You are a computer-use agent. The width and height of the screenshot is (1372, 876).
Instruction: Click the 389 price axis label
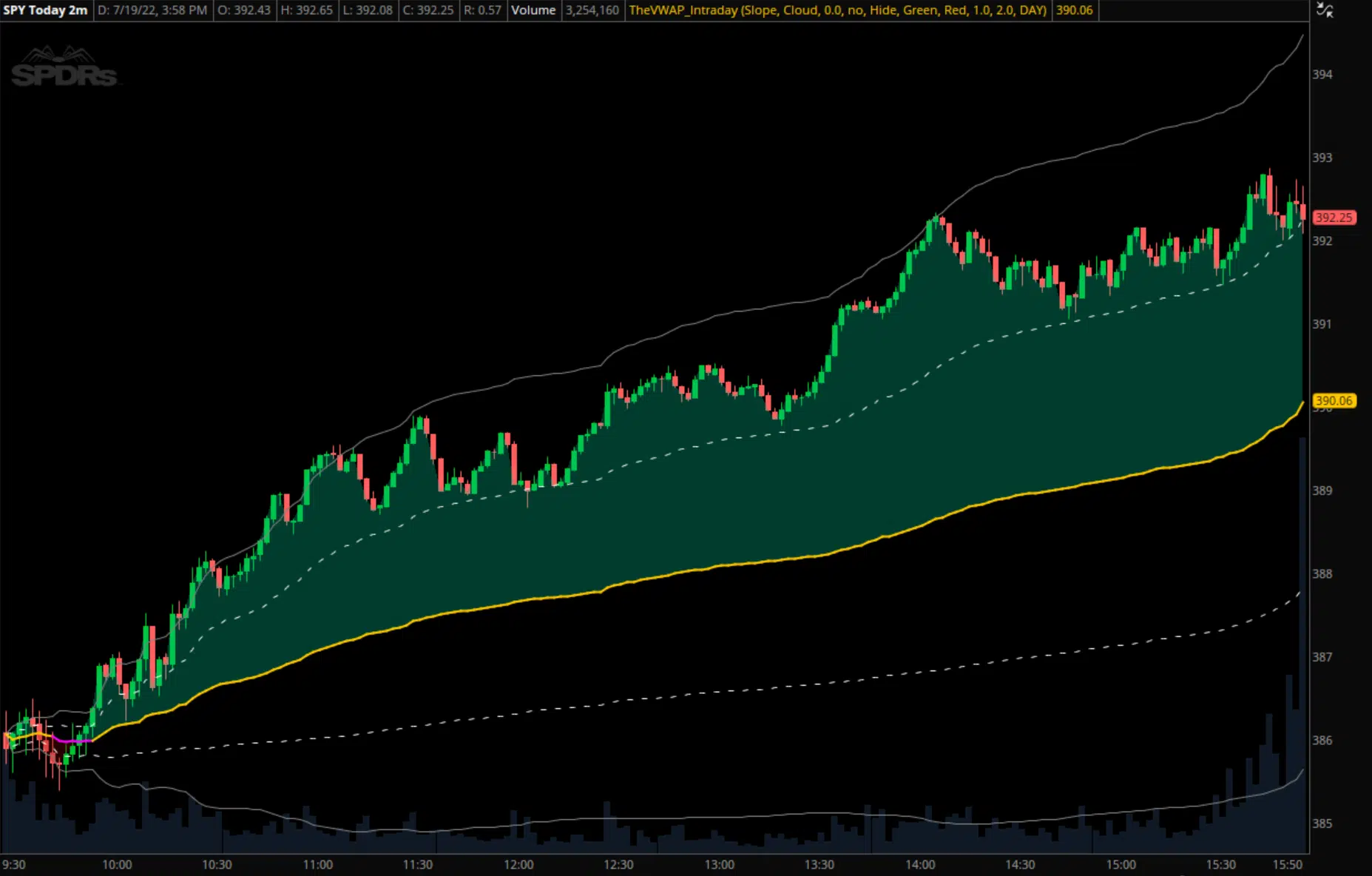[x=1322, y=491]
